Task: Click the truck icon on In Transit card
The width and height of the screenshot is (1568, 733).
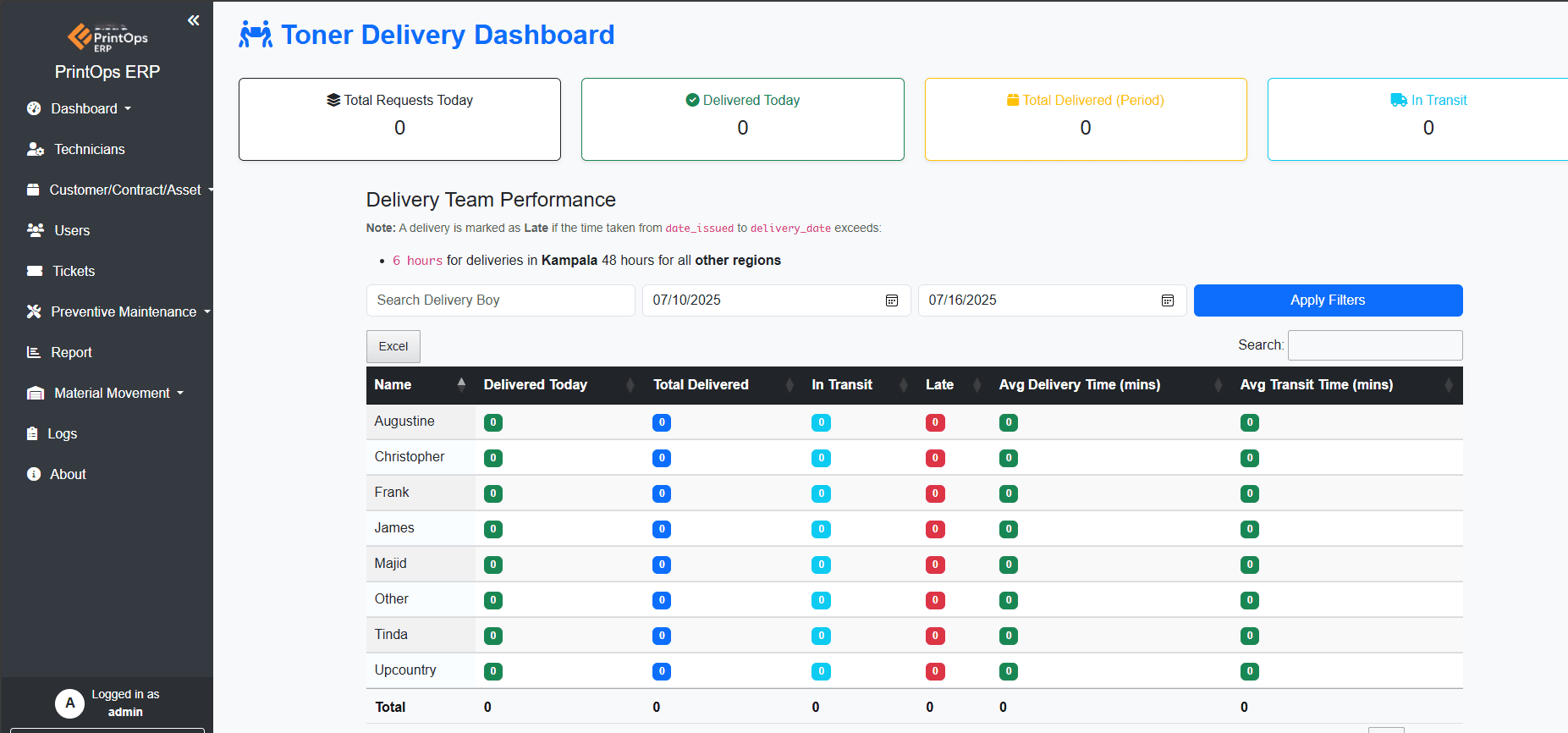Action: point(1399,100)
